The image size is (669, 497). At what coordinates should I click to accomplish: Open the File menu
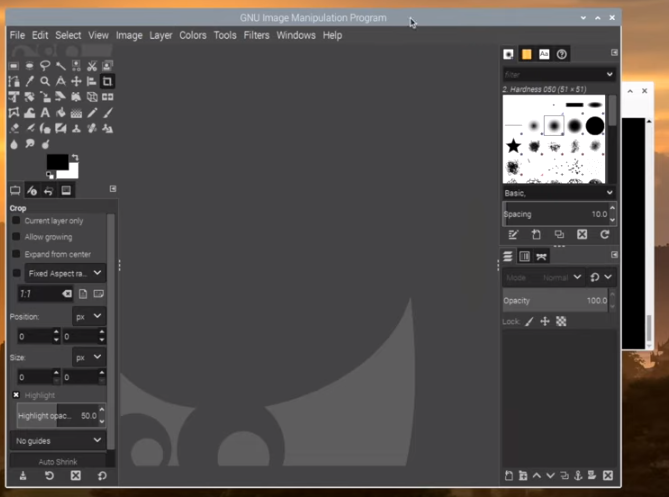point(17,35)
